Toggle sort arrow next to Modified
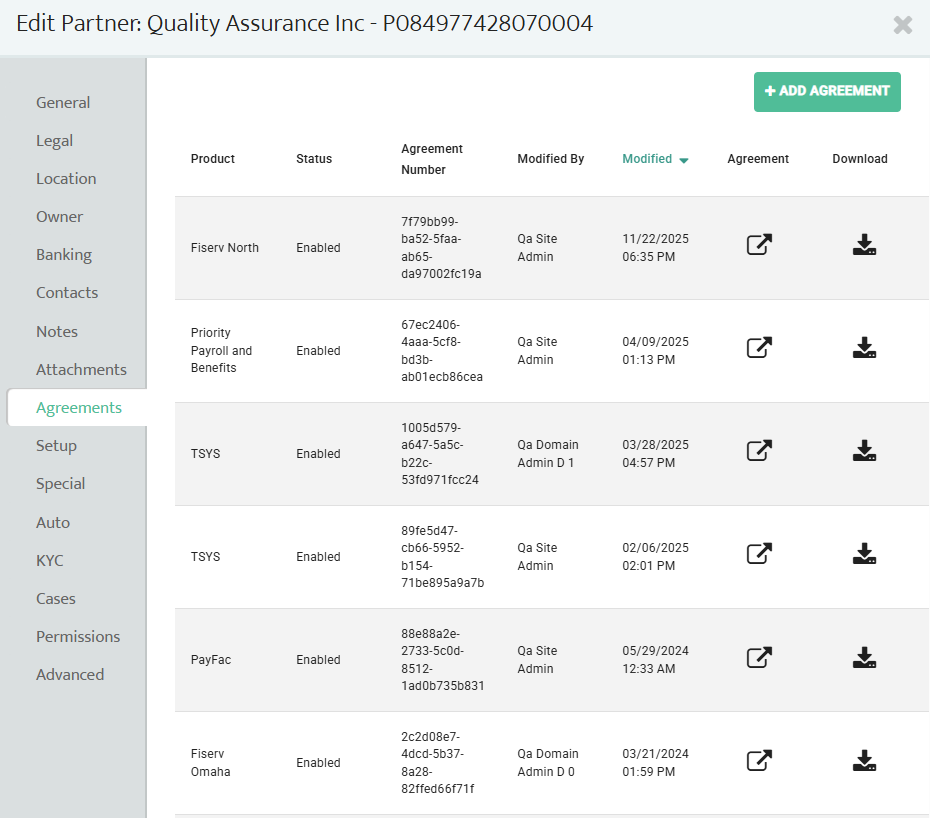Screen dimensions: 930x818 click(x=683, y=160)
